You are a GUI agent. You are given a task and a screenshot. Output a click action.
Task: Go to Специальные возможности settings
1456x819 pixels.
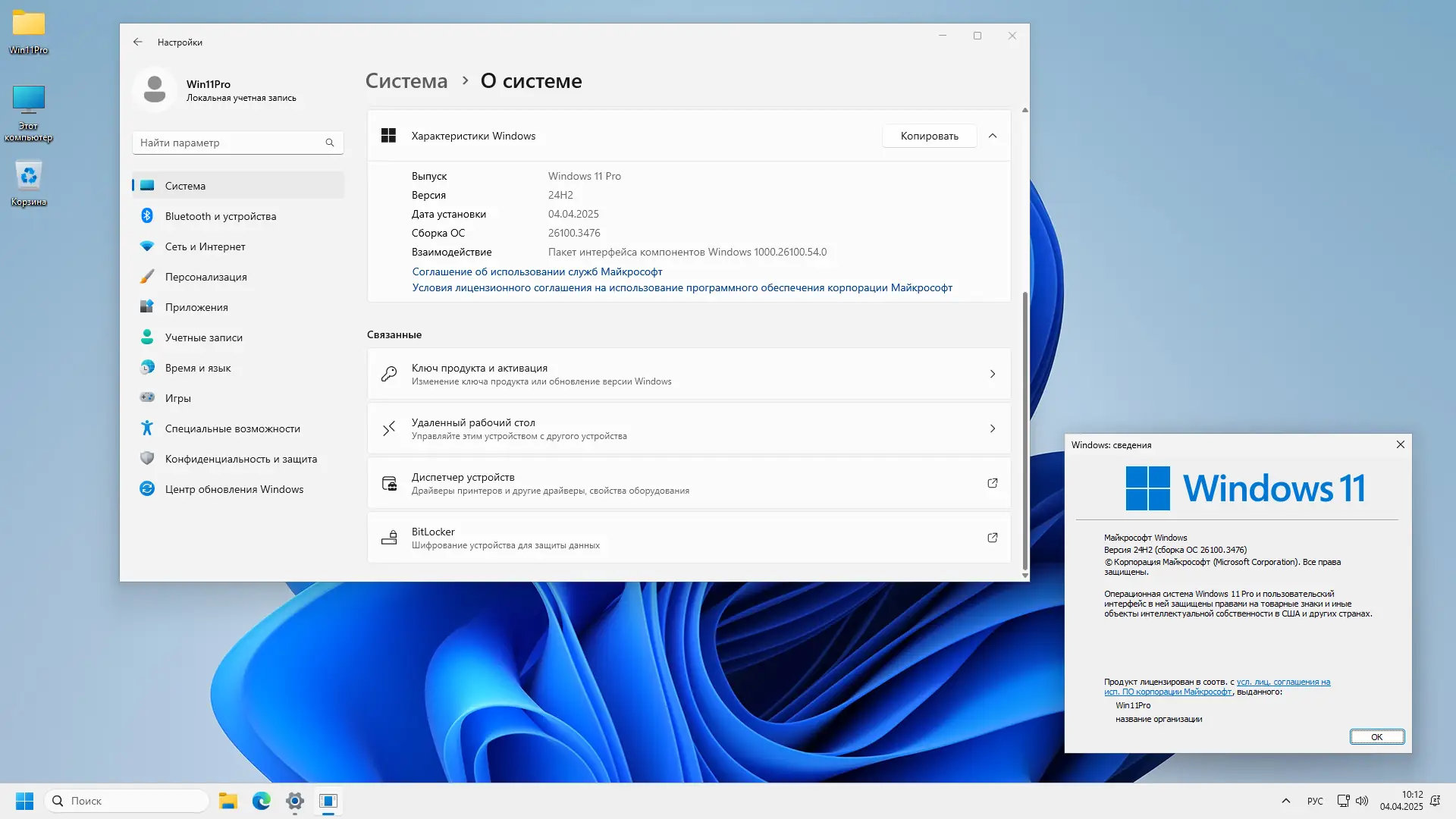pyautogui.click(x=232, y=428)
